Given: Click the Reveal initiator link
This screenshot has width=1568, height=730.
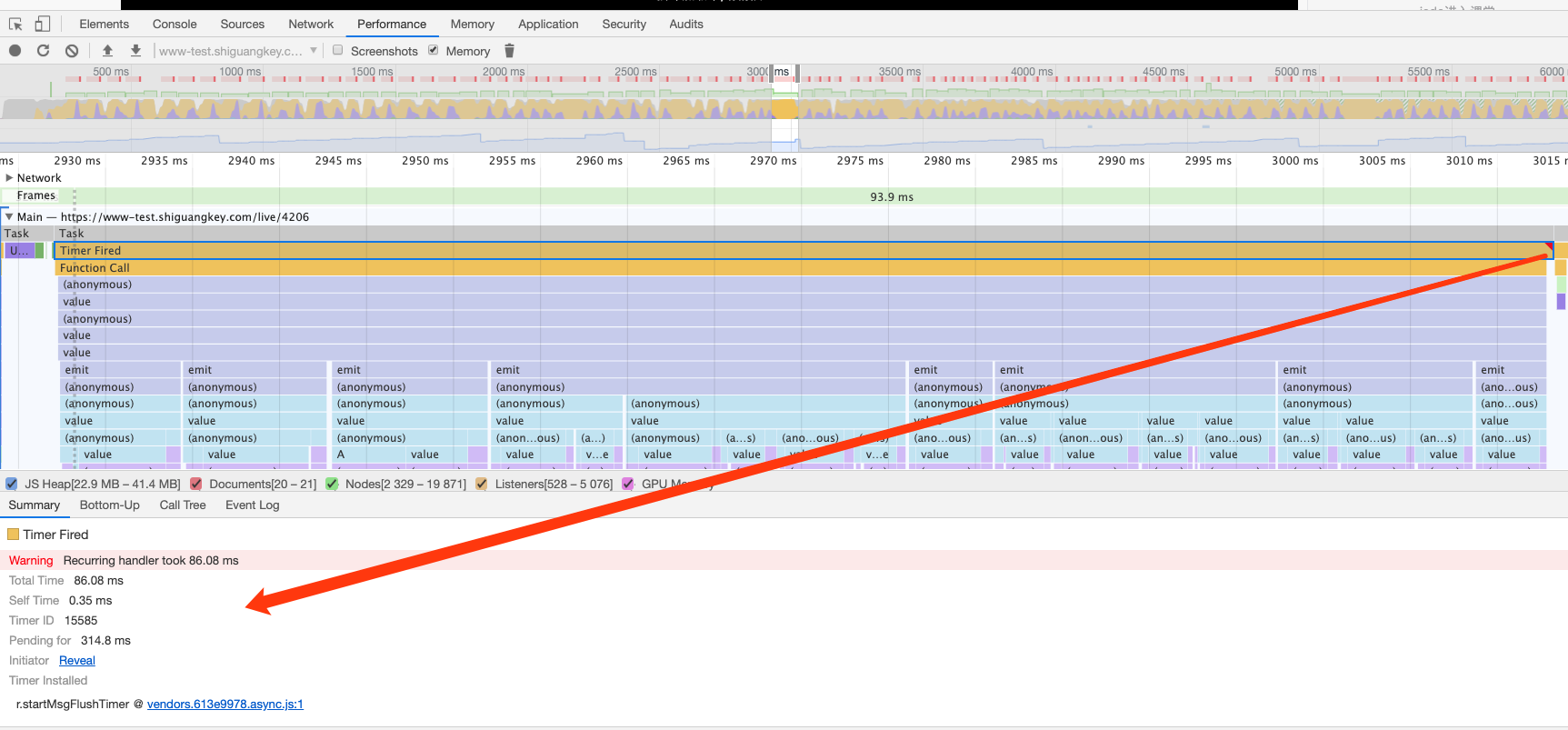Looking at the screenshot, I should click(x=77, y=661).
